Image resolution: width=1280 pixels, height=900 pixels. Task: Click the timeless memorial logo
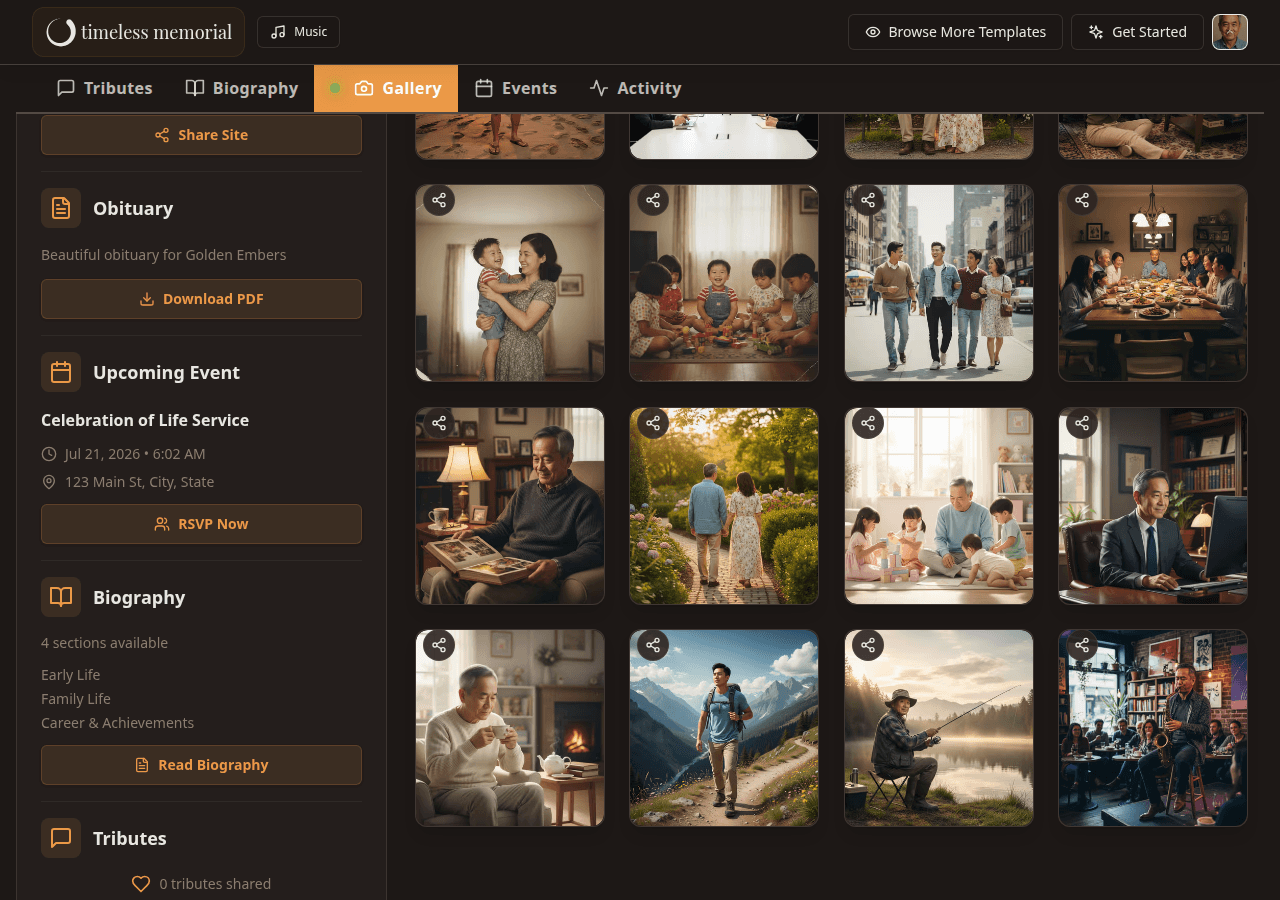tap(139, 32)
